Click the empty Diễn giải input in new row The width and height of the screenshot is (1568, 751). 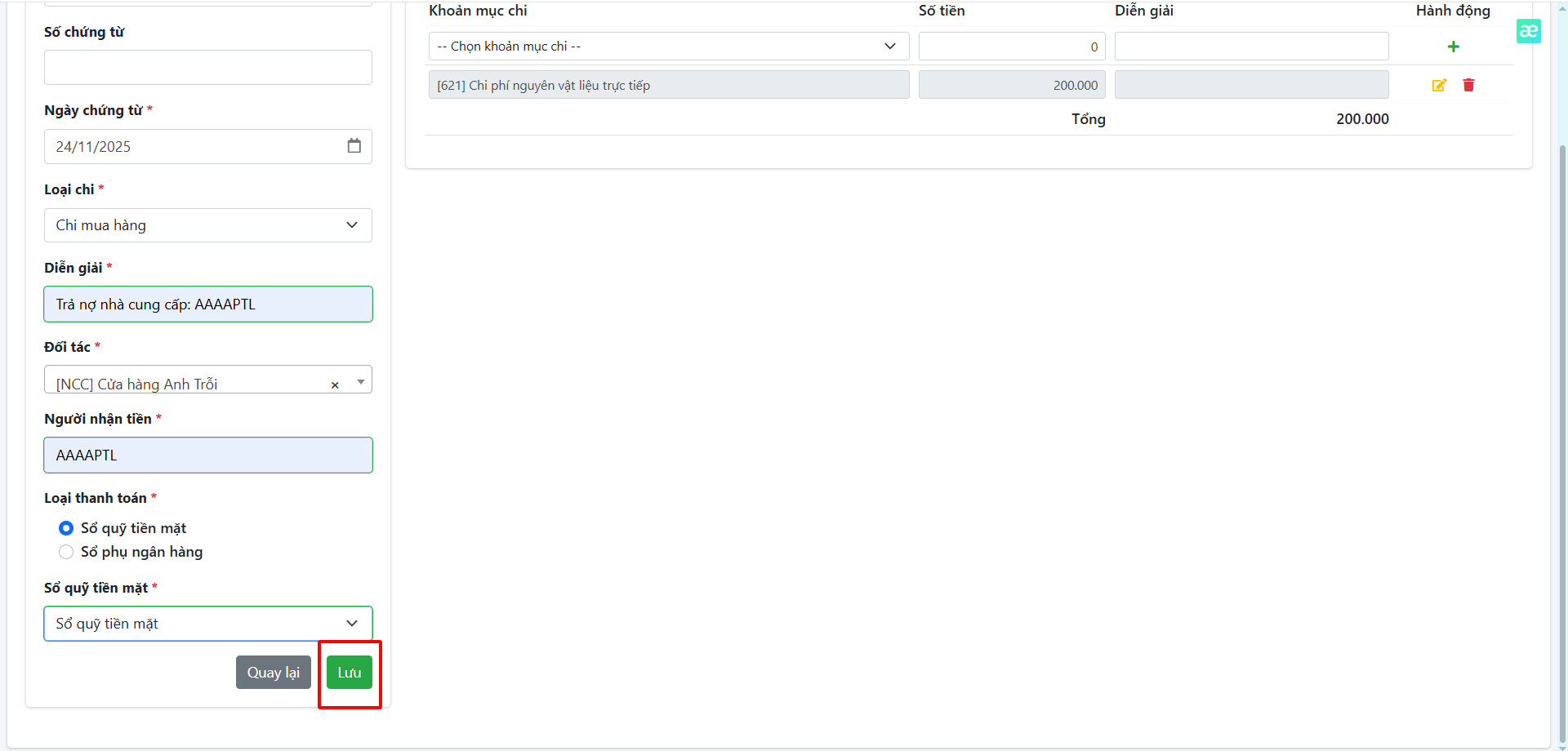pyautogui.click(x=1250, y=47)
